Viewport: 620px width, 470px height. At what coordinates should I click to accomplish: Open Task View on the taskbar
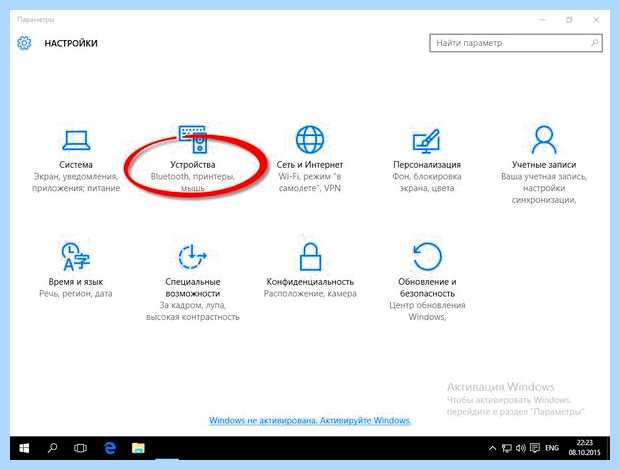click(x=80, y=448)
